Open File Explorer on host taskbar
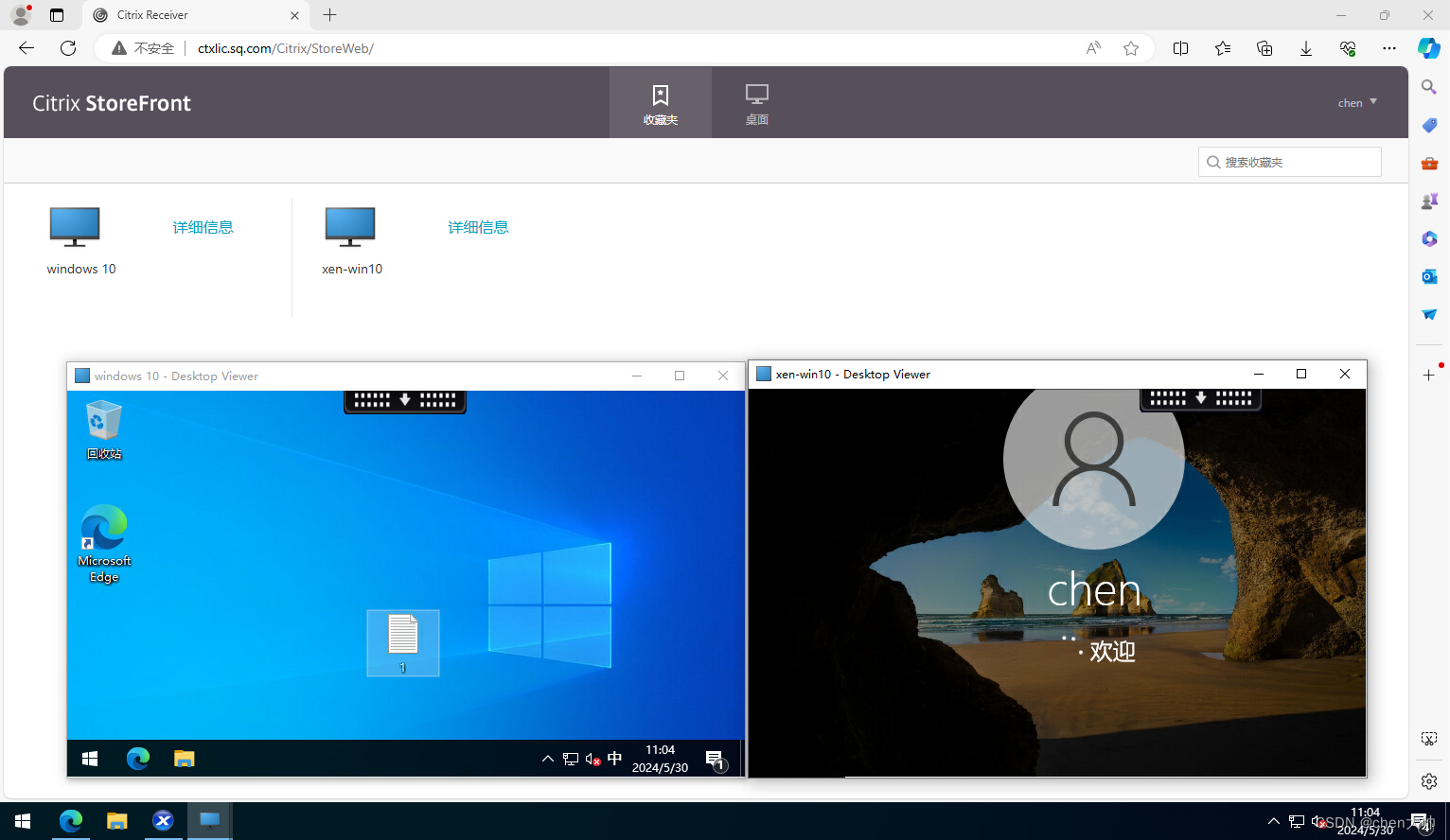1450x840 pixels. 116,821
